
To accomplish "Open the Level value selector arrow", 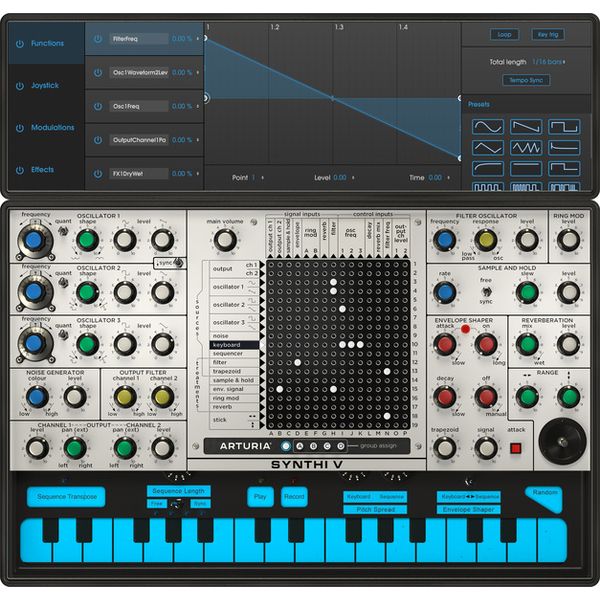I will [353, 178].
